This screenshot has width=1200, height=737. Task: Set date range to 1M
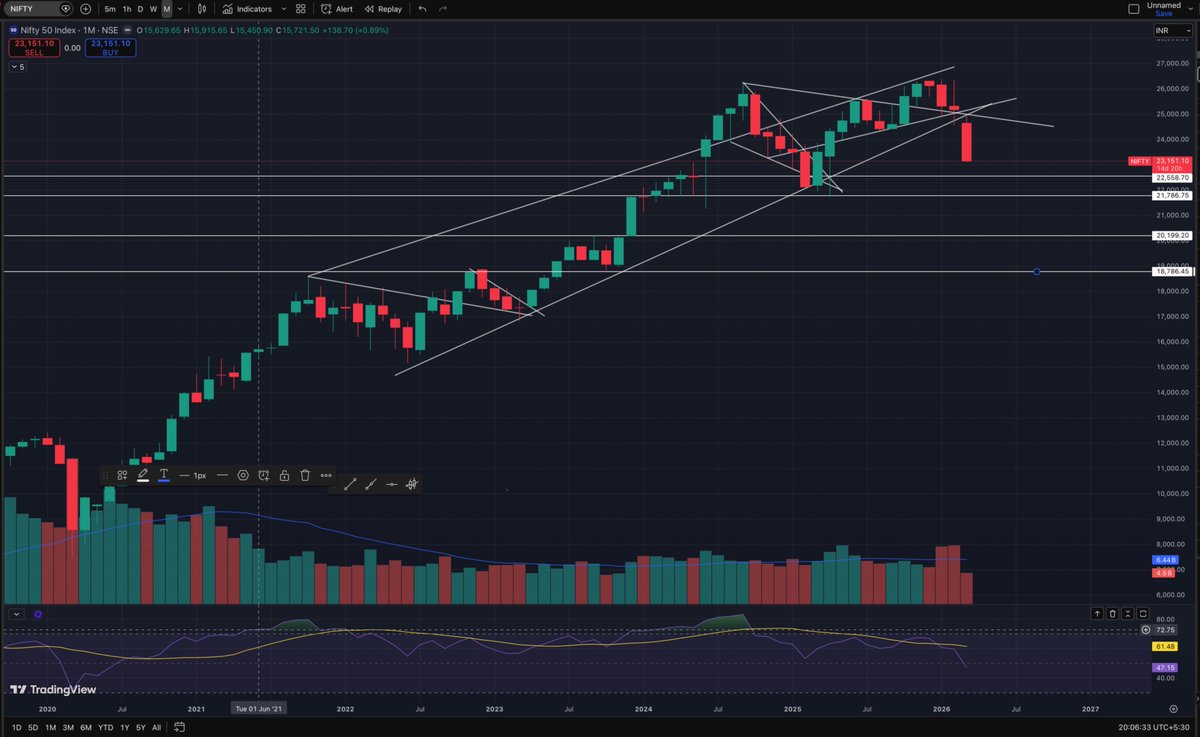click(x=51, y=727)
